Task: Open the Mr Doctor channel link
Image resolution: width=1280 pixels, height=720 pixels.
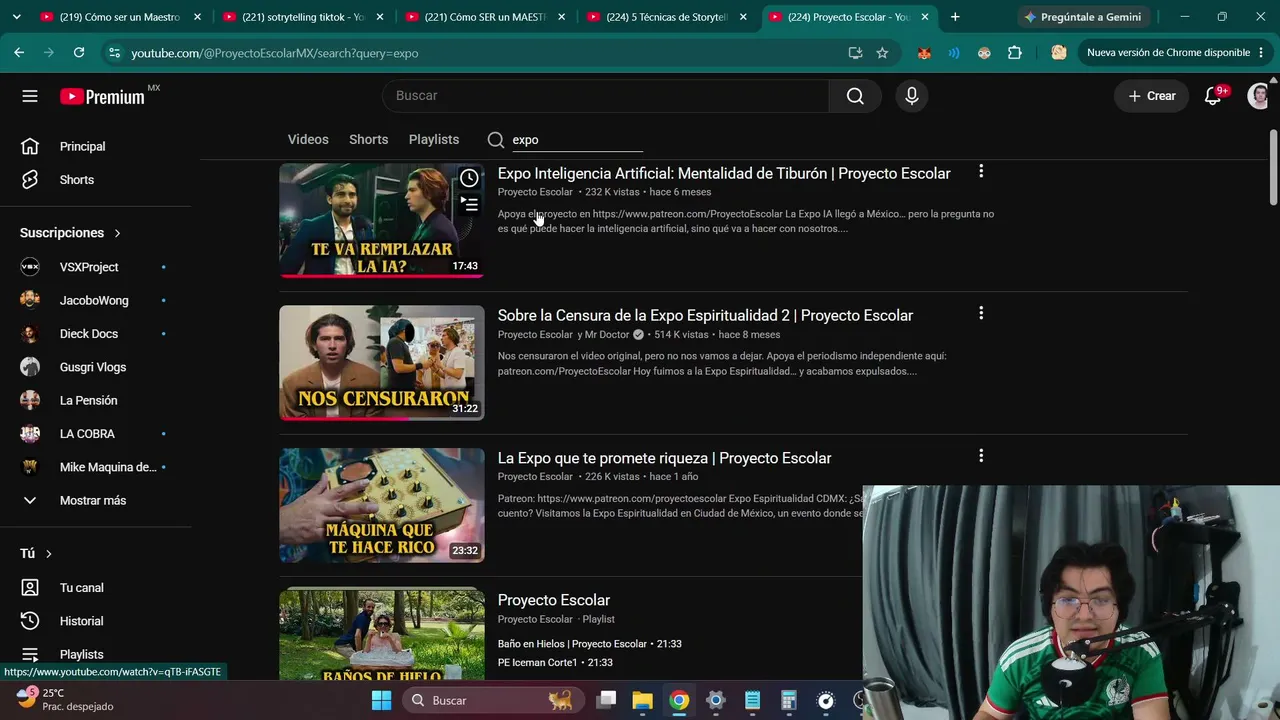Action: [605, 335]
